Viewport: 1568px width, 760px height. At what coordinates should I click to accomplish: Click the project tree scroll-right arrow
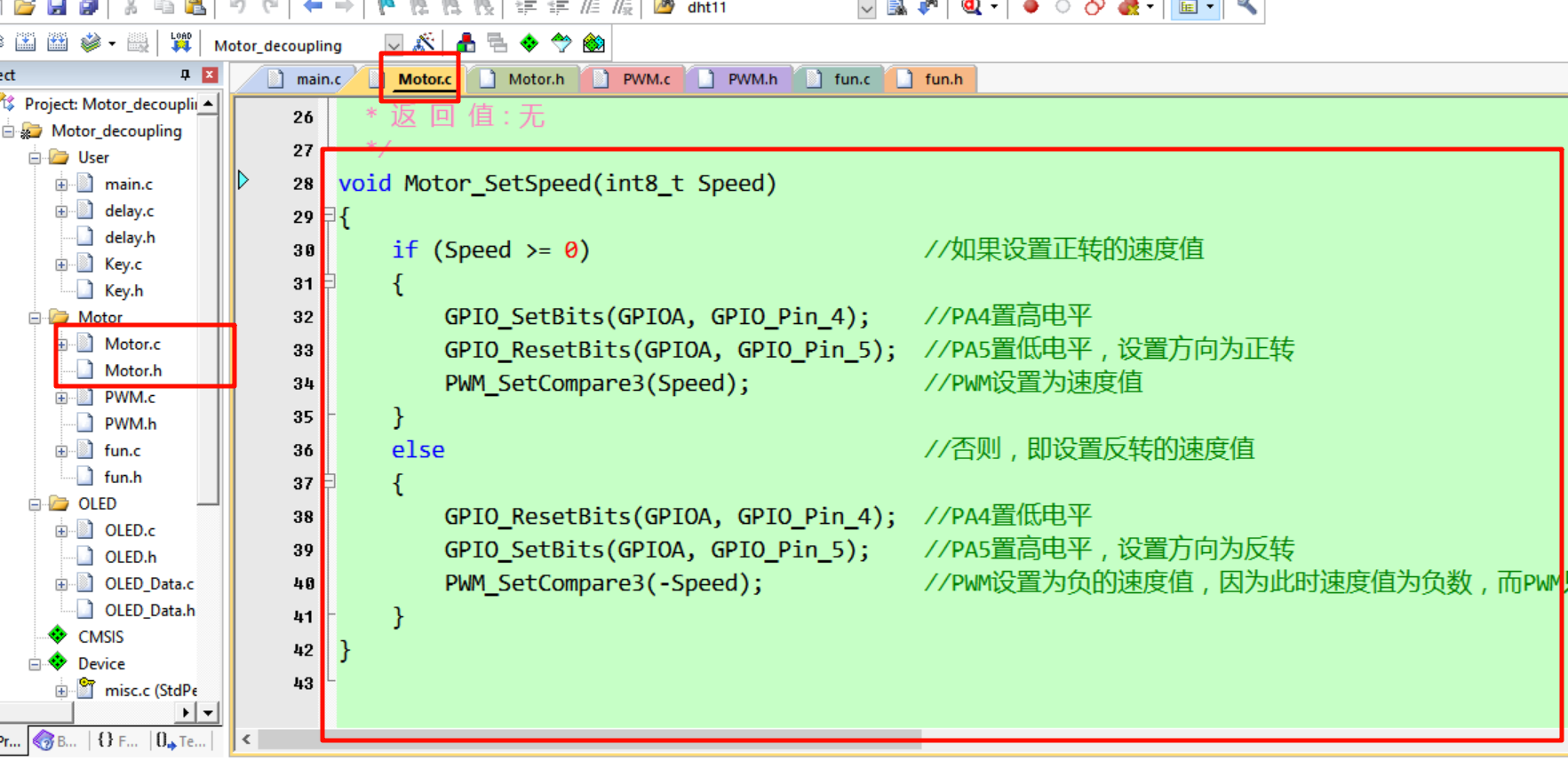click(185, 712)
